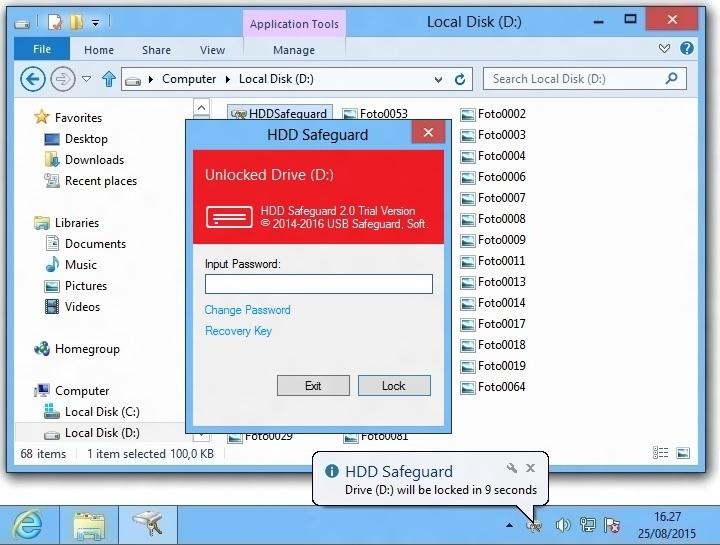The height and width of the screenshot is (545, 720).
Task: Select the Foto0002 image file
Action: pos(493,114)
